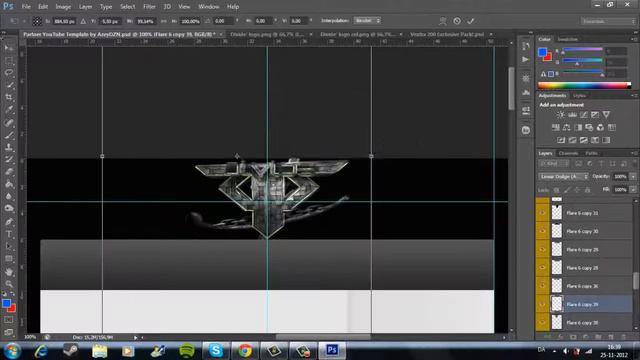The width and height of the screenshot is (640, 360).
Task: Open the Filter menu
Action: [149, 7]
